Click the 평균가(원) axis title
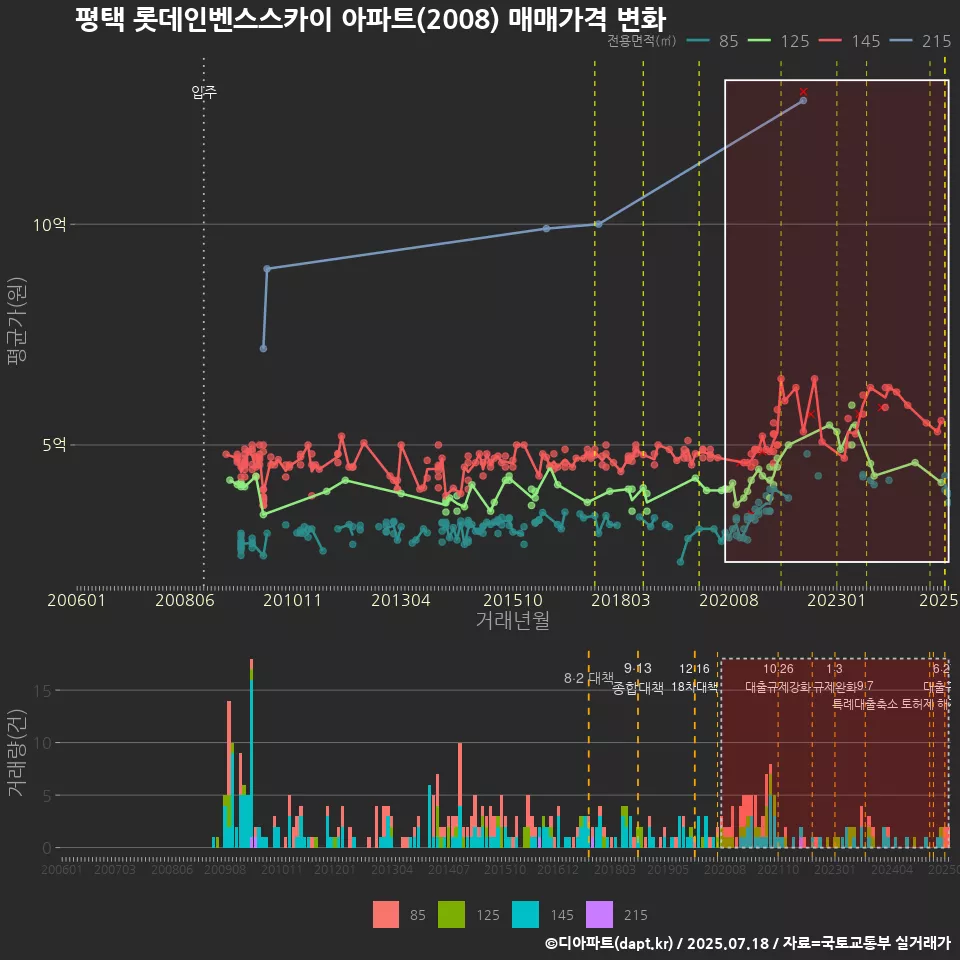The image size is (960, 960). click(17, 321)
